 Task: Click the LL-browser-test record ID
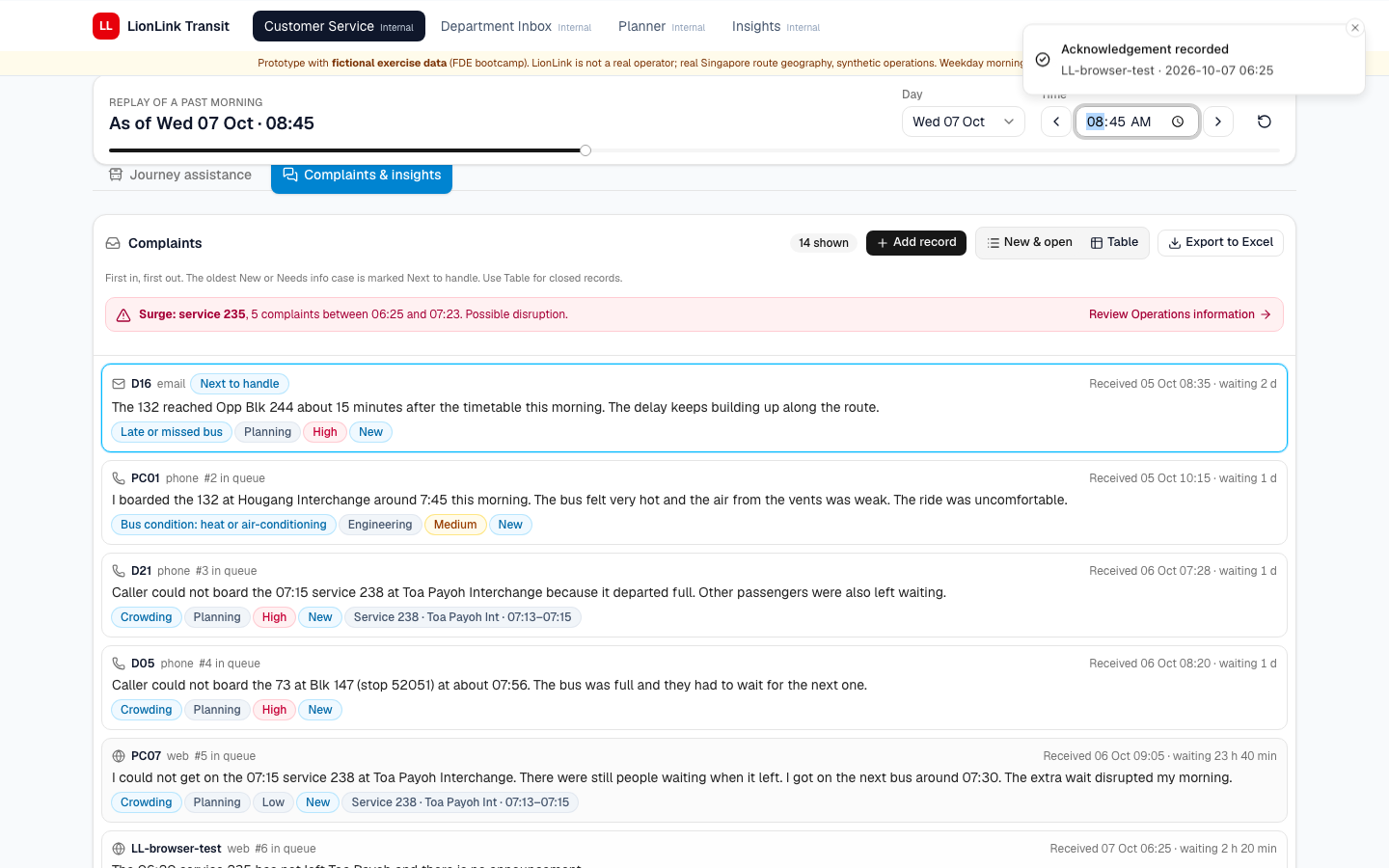coord(177,849)
